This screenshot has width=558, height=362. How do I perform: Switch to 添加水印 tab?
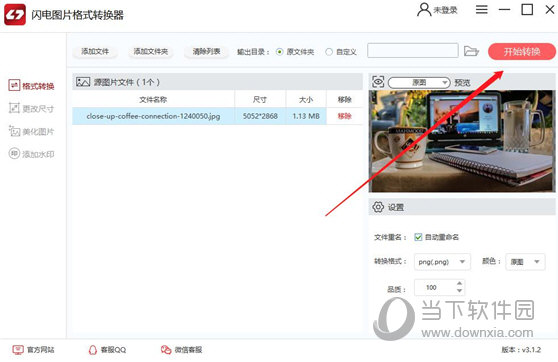pyautogui.click(x=31, y=154)
